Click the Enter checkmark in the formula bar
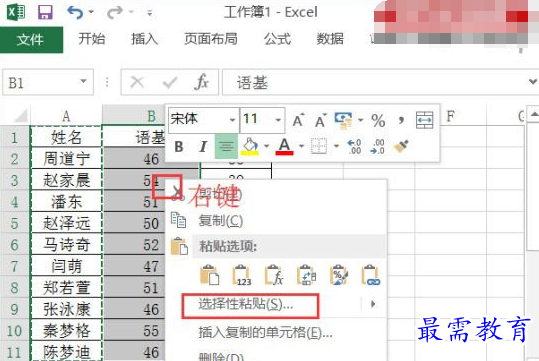The height and width of the screenshot is (361, 539). coord(170,82)
